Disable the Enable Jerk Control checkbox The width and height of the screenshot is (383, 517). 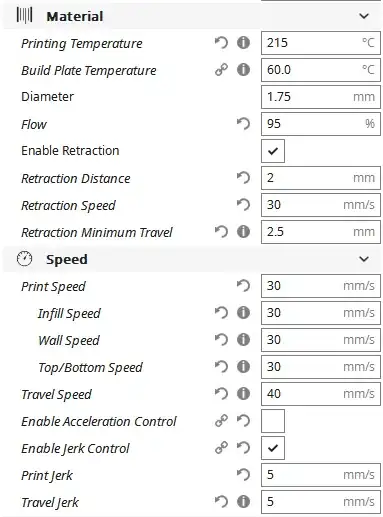pyautogui.click(x=273, y=448)
